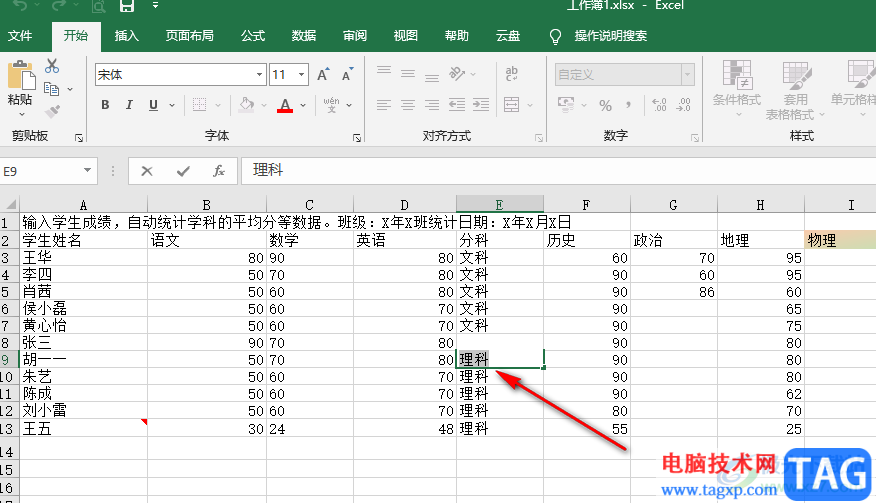
Task: Click the Select All corner triangle
Action: pos(10,203)
